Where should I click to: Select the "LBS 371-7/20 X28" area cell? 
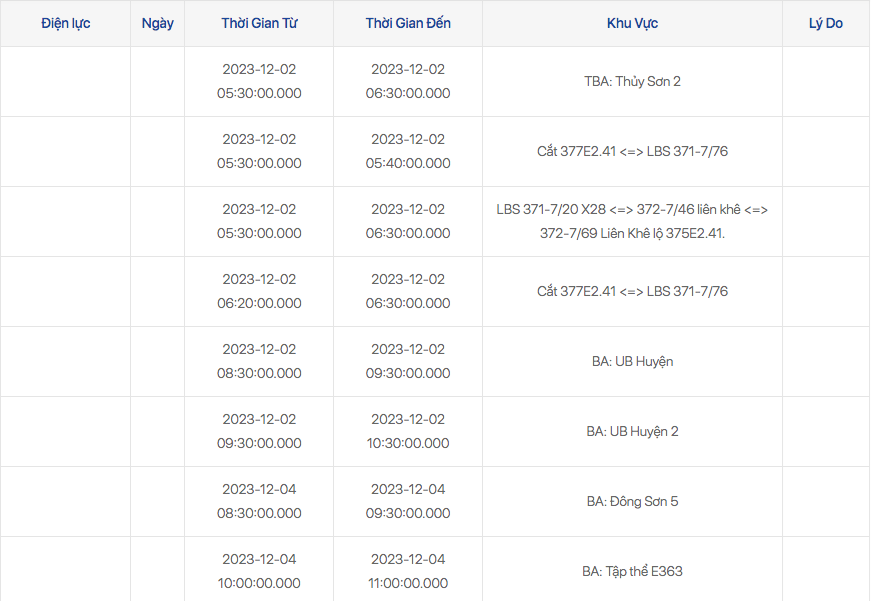632,221
